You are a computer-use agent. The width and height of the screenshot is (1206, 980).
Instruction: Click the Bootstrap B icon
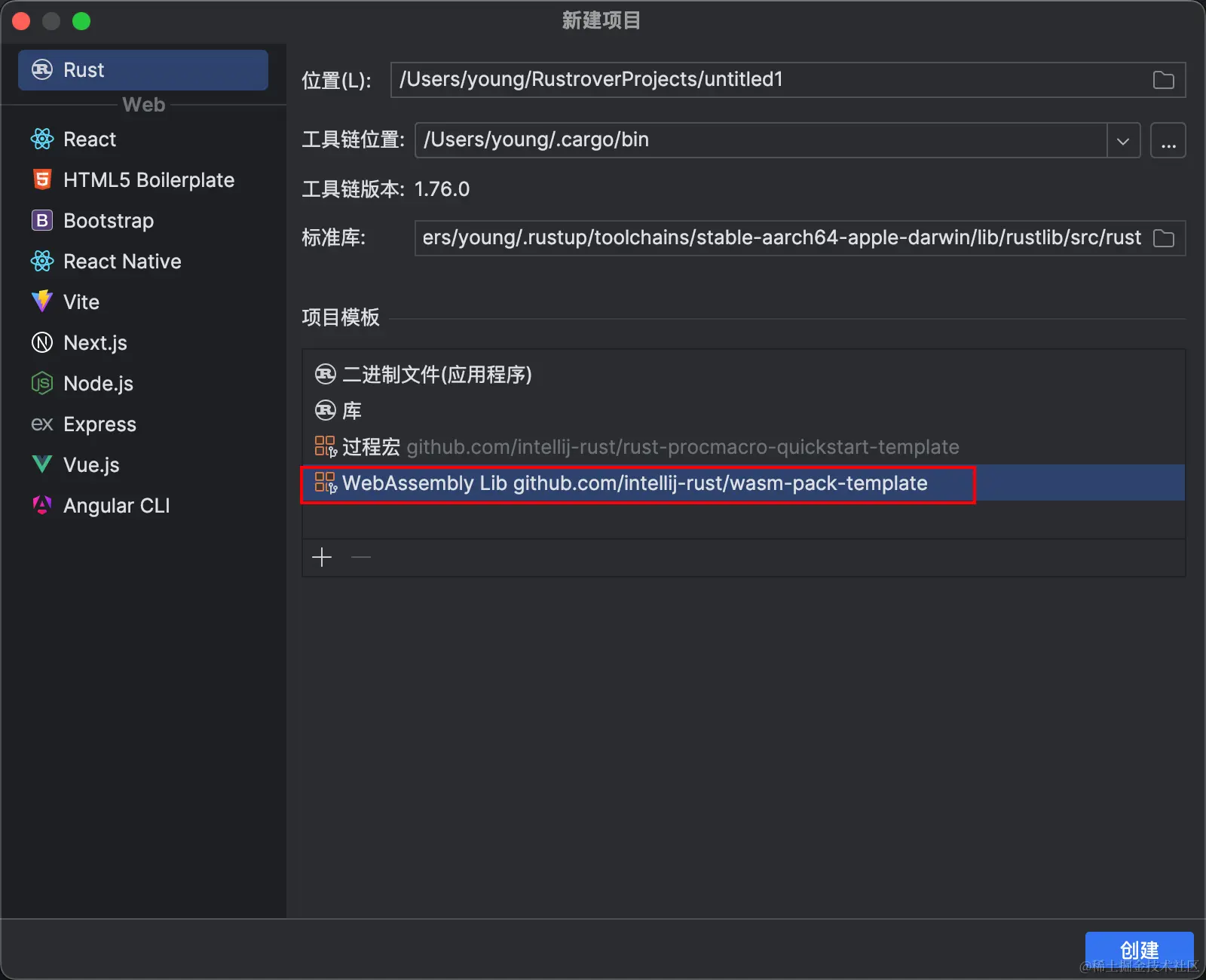42,221
